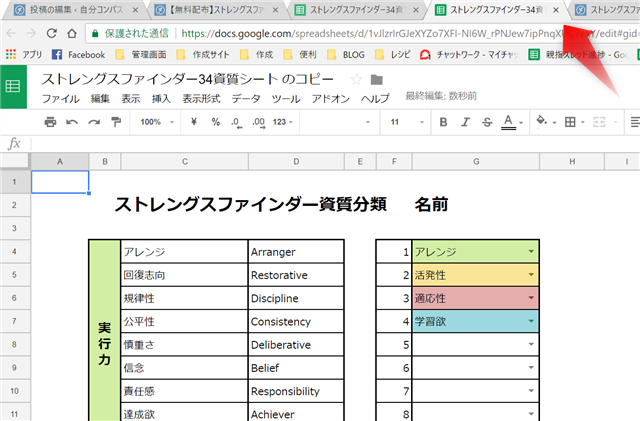
Task: Open 管理画面 bookmark folder
Action: click(x=141, y=54)
